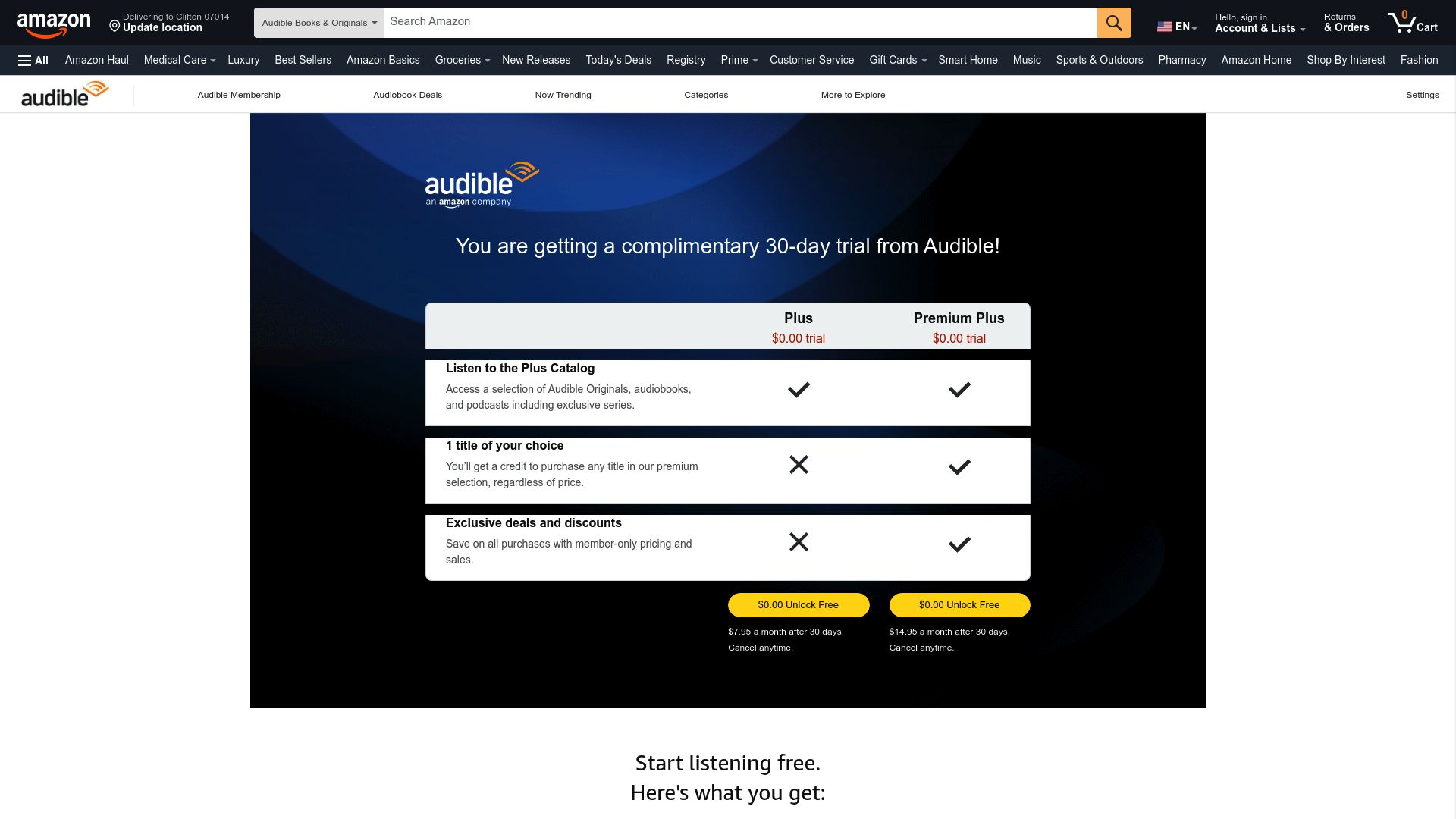
Task: Click the Plus column heading
Action: 799,318
